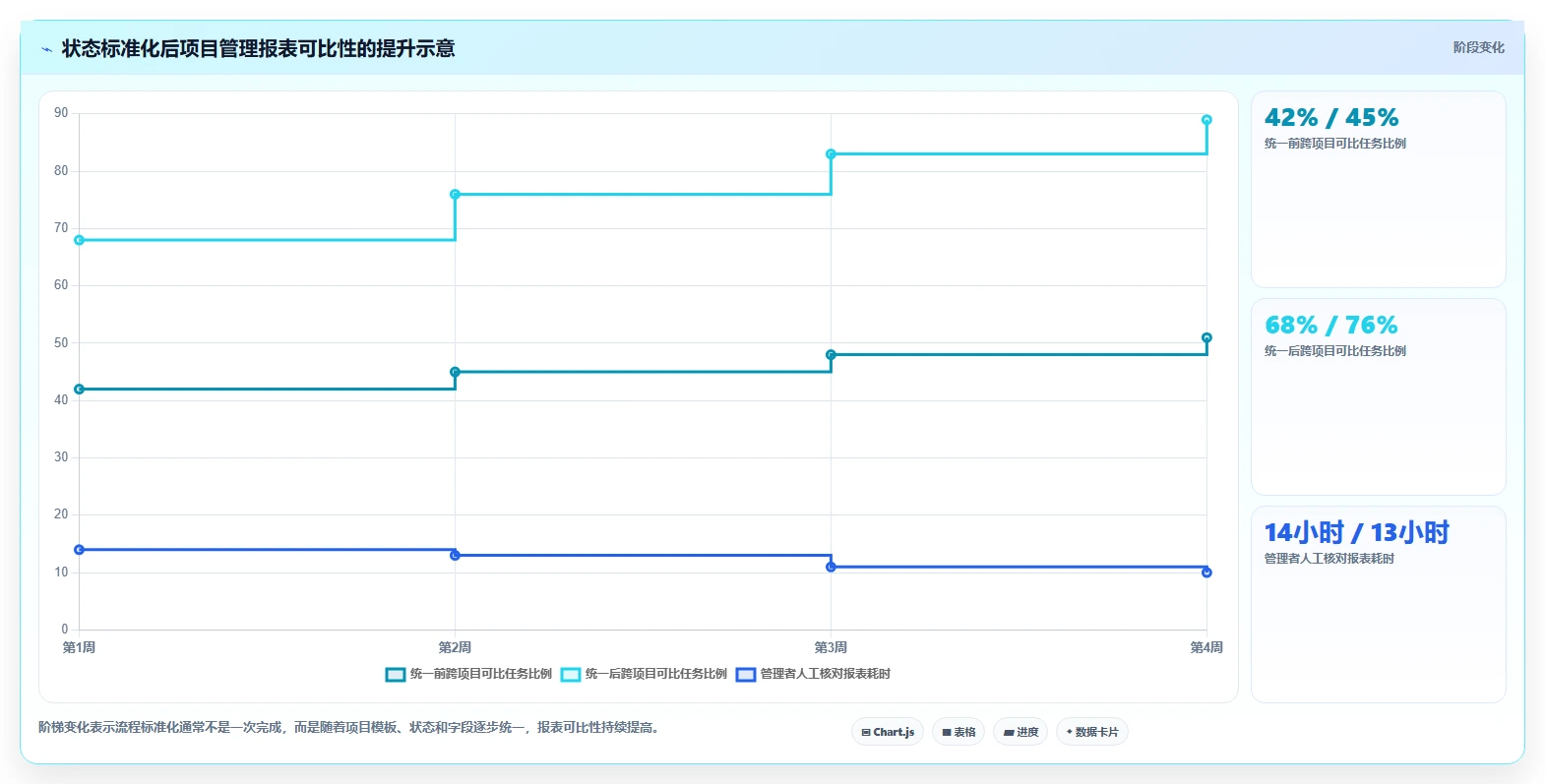Click the teal data point at 第3周 (48)
Image resolution: width=1545 pixels, height=784 pixels.
click(x=831, y=355)
